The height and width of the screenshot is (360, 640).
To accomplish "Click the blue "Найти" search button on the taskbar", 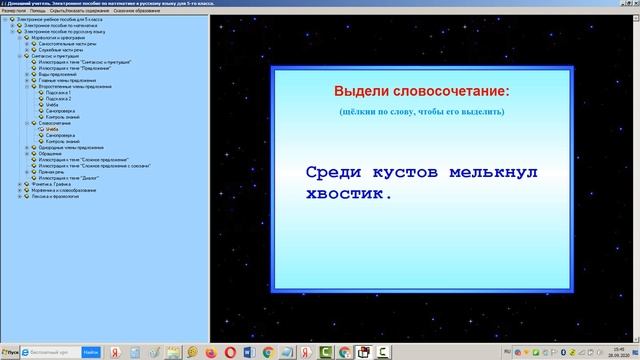I will pos(91,352).
